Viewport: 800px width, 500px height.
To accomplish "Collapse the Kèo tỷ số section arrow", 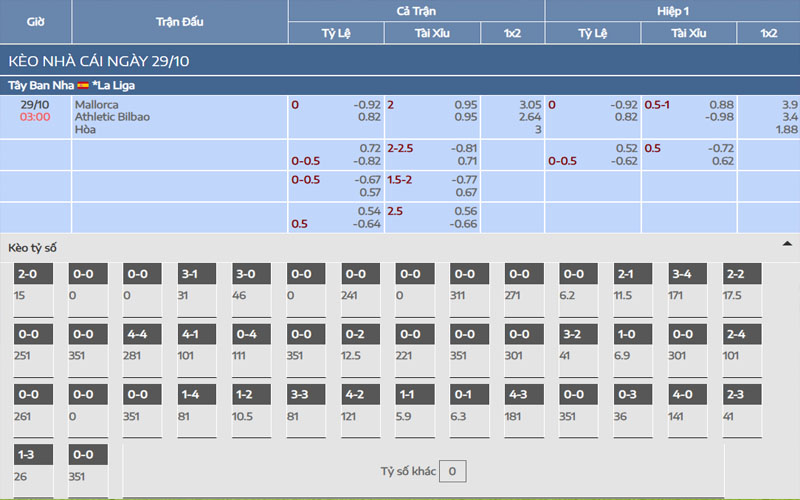I will pyautogui.click(x=787, y=244).
